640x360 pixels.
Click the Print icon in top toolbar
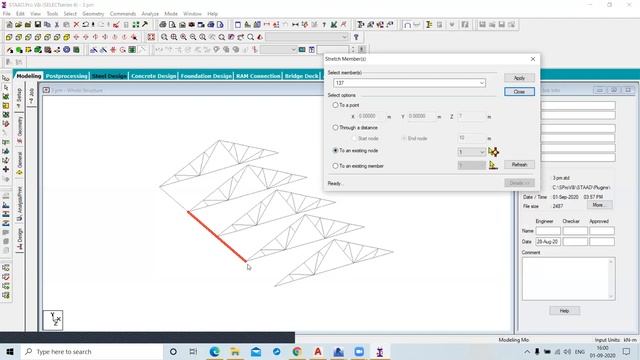tap(162, 25)
